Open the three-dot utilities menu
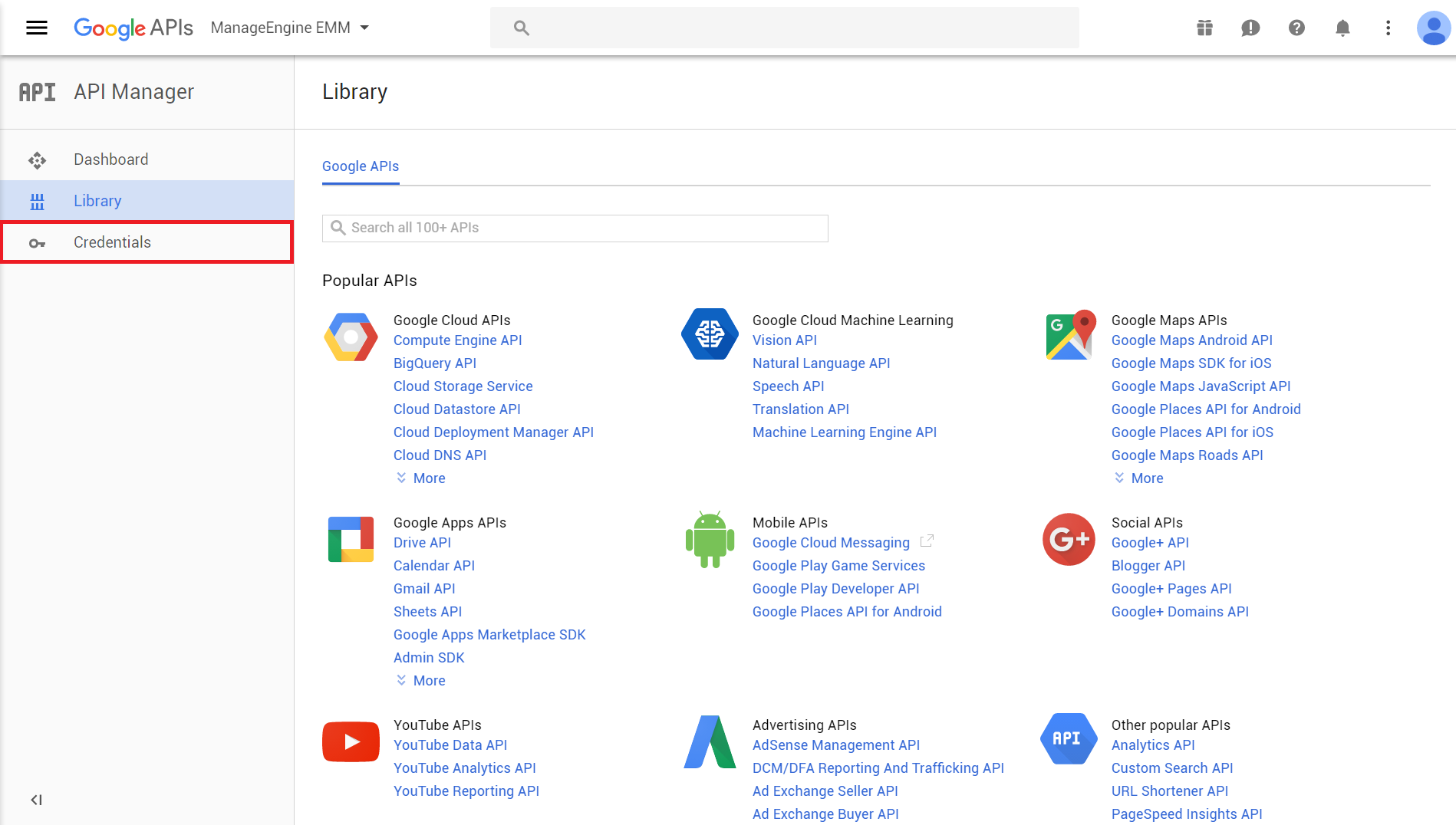 click(x=1388, y=28)
